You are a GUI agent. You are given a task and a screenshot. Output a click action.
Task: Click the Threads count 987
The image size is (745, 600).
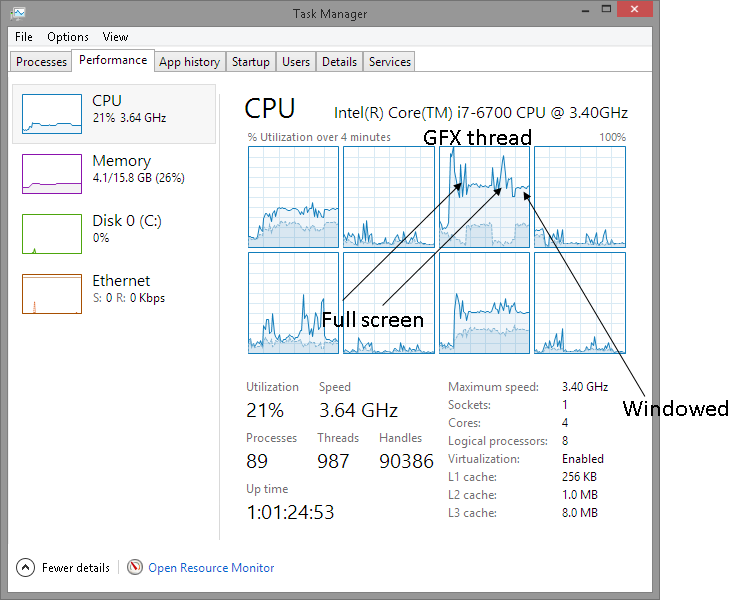click(333, 461)
